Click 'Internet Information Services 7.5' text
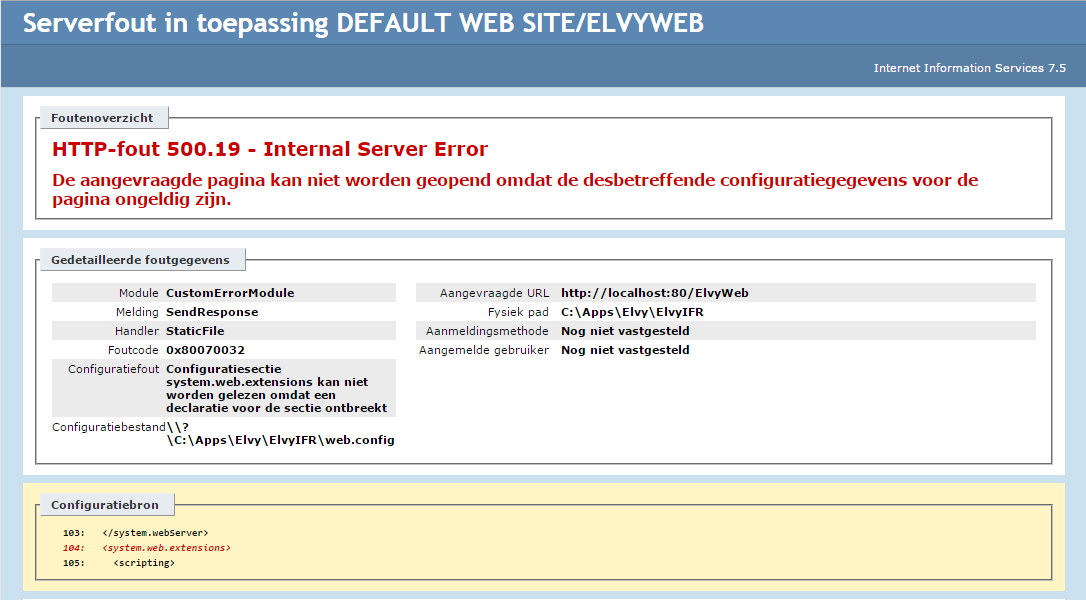The image size is (1086, 600). click(x=970, y=68)
